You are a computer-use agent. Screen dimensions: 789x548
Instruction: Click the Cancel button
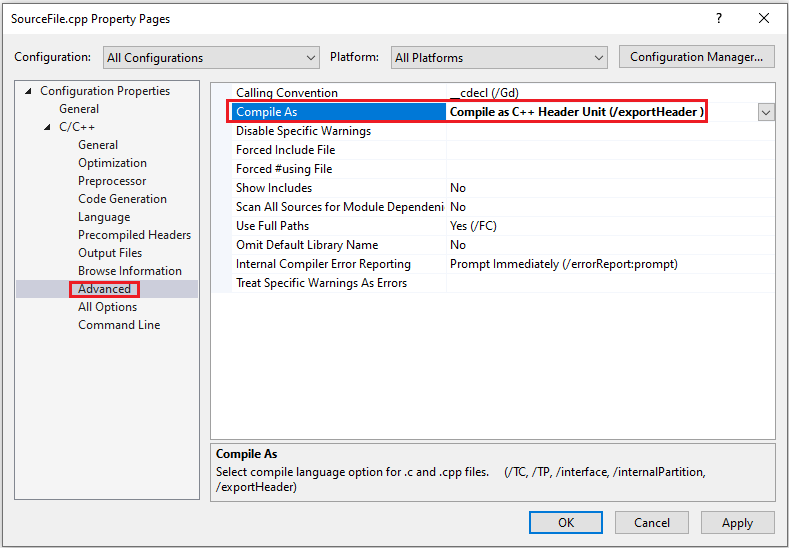pyautogui.click(x=652, y=523)
